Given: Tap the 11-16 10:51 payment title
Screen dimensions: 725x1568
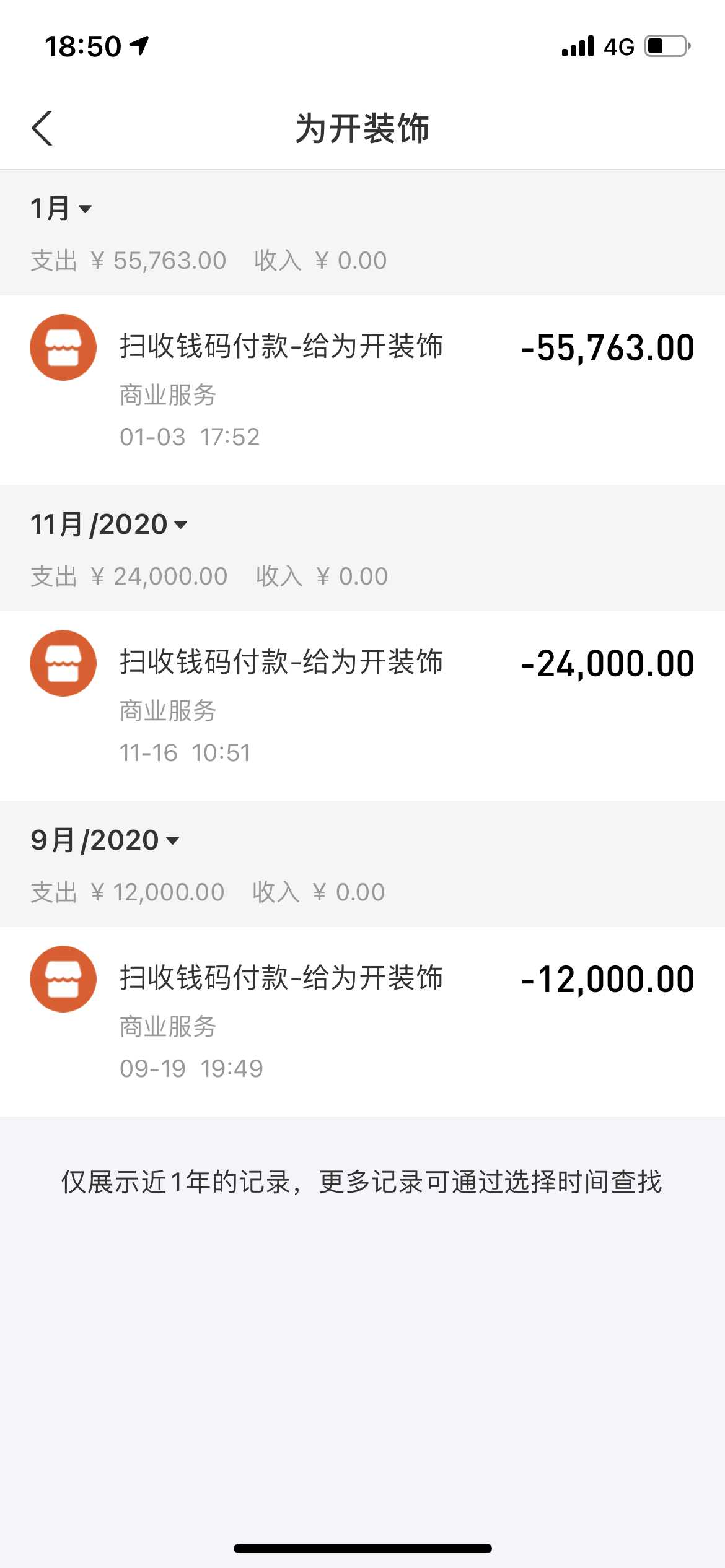Looking at the screenshot, I should (x=281, y=661).
